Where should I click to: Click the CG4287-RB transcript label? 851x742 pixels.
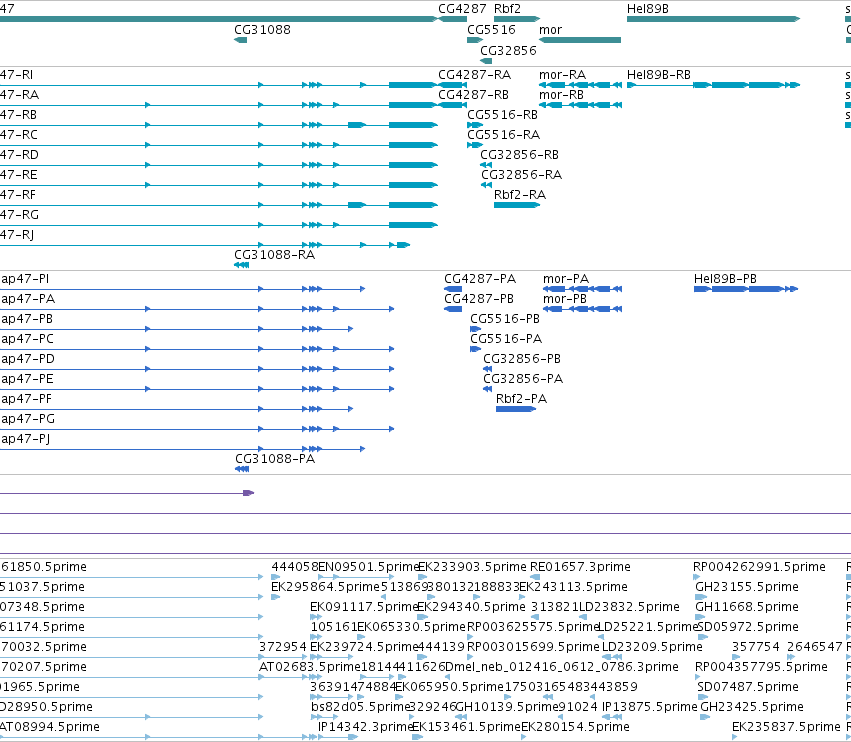click(x=473, y=95)
